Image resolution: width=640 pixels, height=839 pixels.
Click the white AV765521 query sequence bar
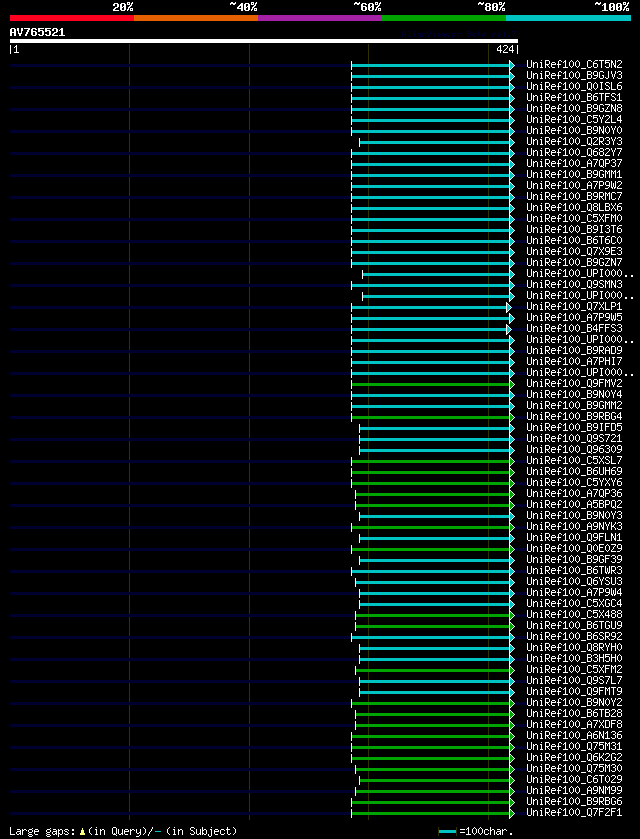click(264, 41)
